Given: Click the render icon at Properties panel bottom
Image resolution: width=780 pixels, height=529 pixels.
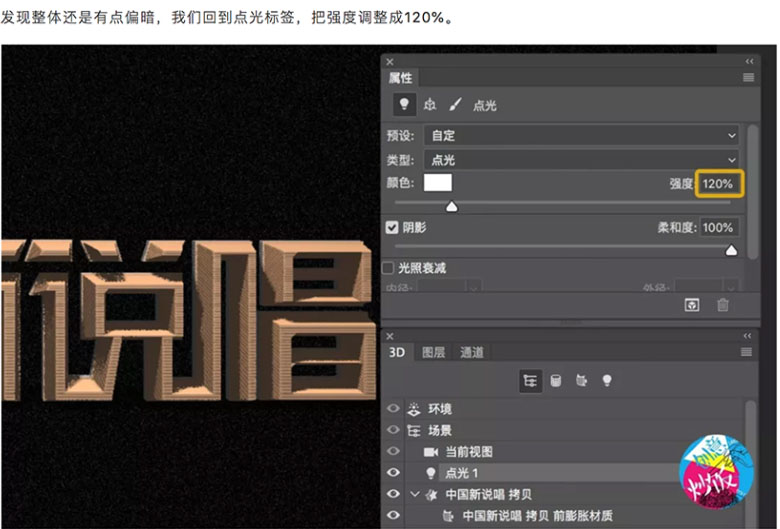Looking at the screenshot, I should [692, 305].
